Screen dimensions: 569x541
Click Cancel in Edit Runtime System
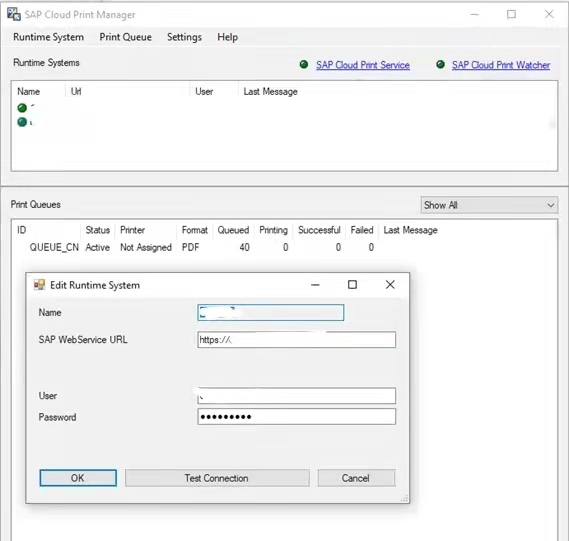(356, 478)
